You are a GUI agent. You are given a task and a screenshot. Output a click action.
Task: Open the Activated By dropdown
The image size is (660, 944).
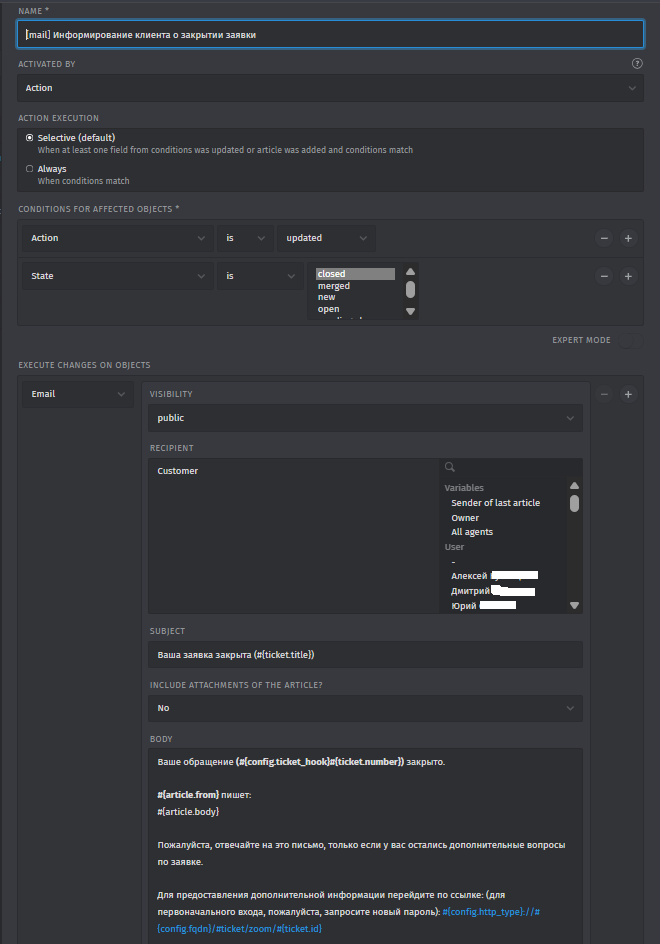pos(330,88)
